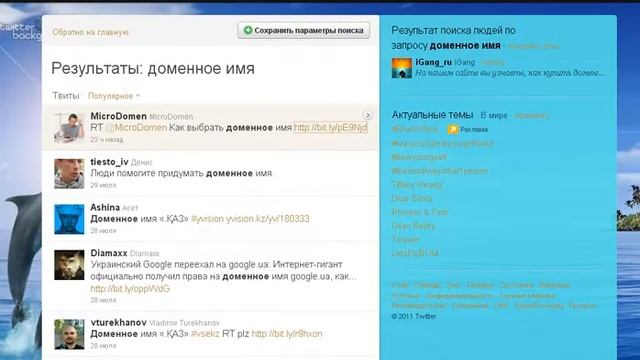Click the Актуальные темы heading
This screenshot has height=360, width=640.
(x=432, y=115)
